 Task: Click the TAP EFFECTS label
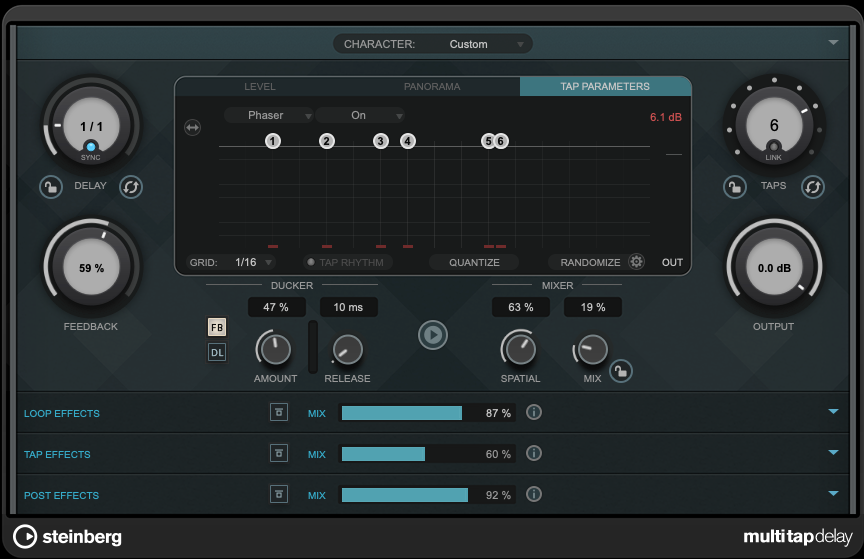pyautogui.click(x=57, y=454)
